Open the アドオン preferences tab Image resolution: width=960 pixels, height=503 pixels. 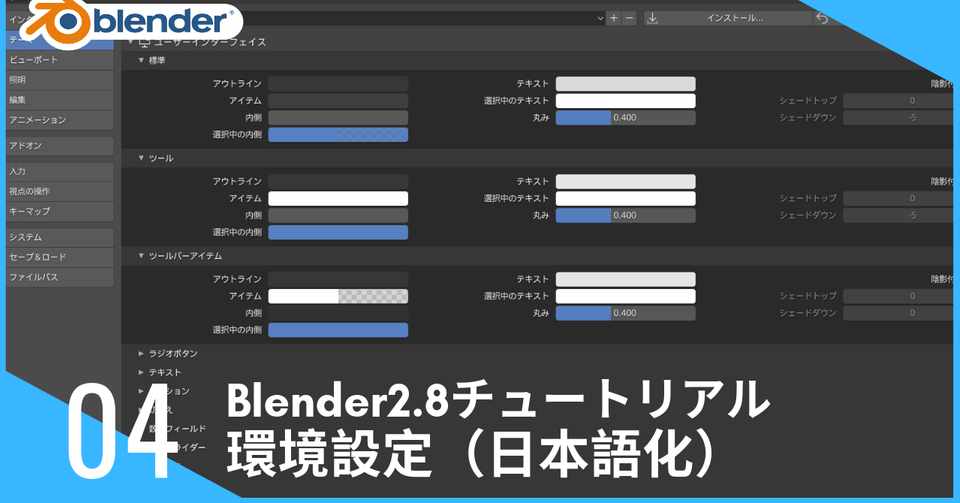click(59, 146)
